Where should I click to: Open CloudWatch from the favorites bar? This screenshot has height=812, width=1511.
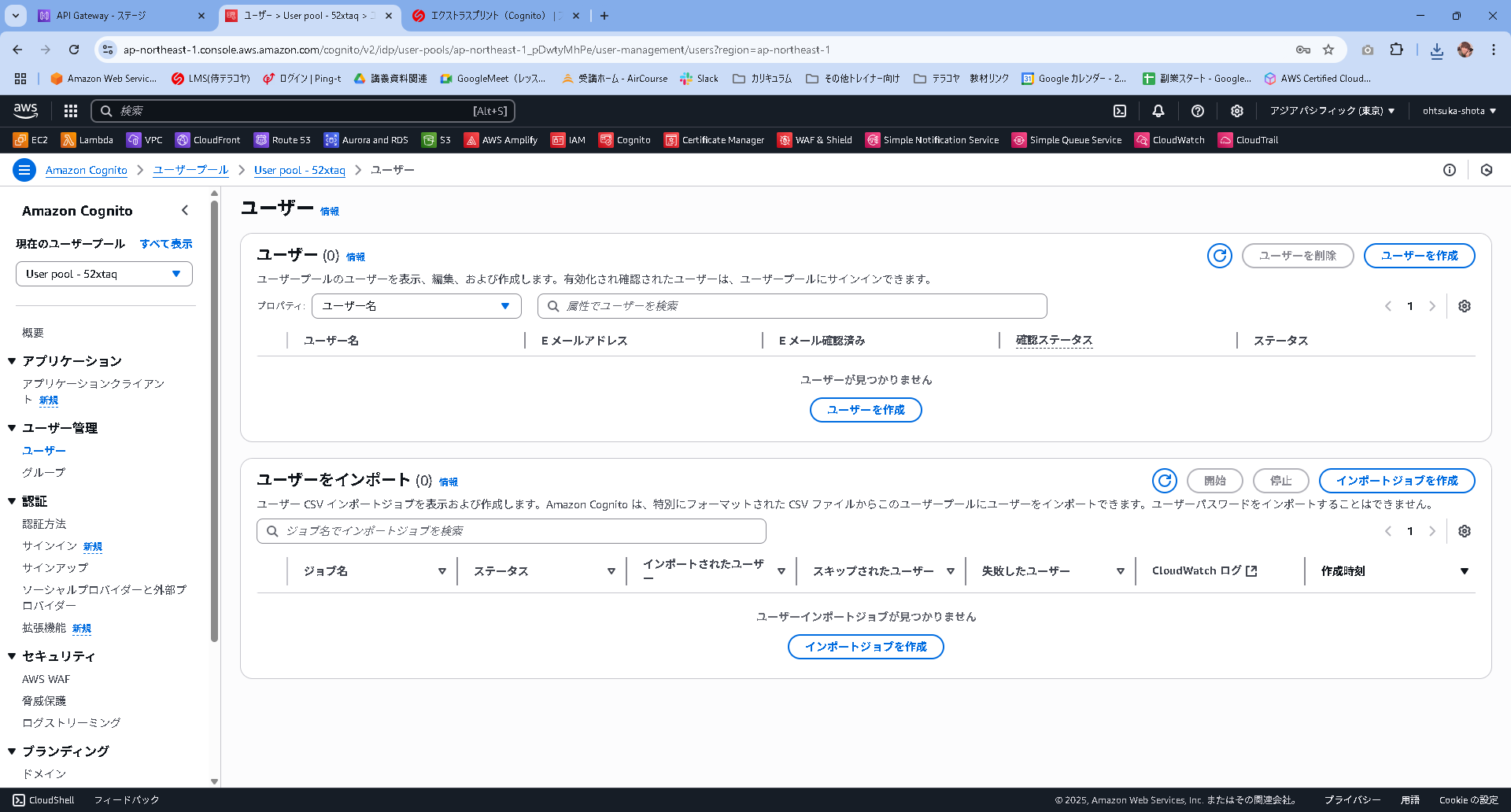(1170, 139)
